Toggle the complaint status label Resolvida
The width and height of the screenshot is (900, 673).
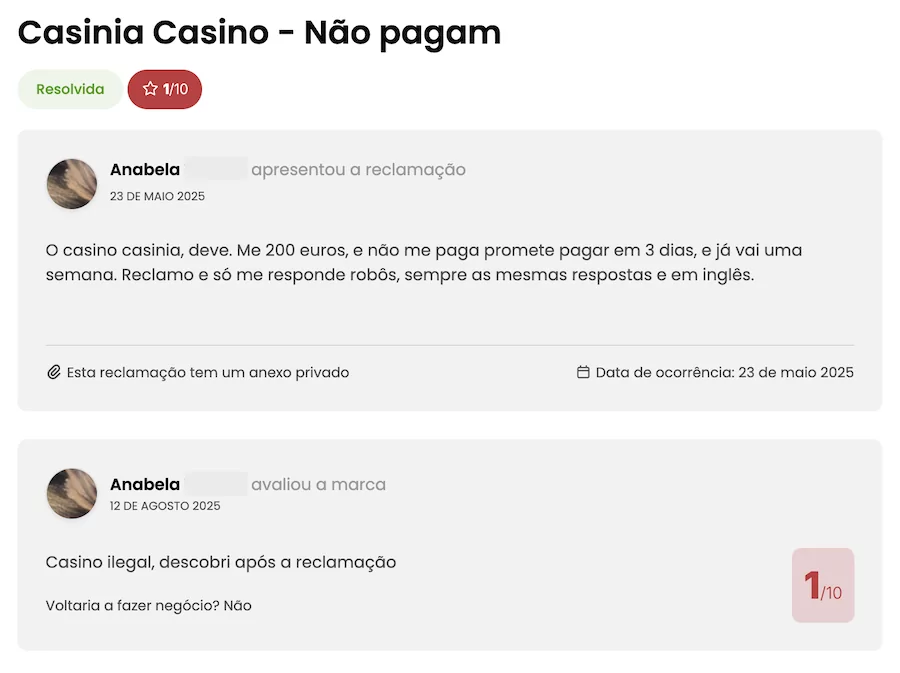pos(69,89)
